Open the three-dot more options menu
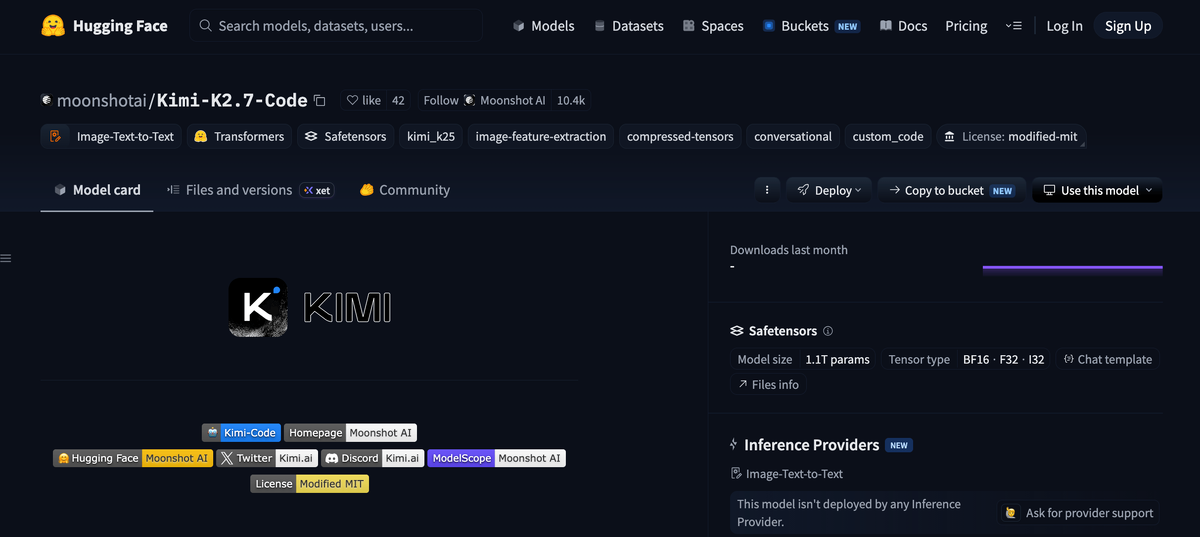This screenshot has height=537, width=1200. coord(767,190)
